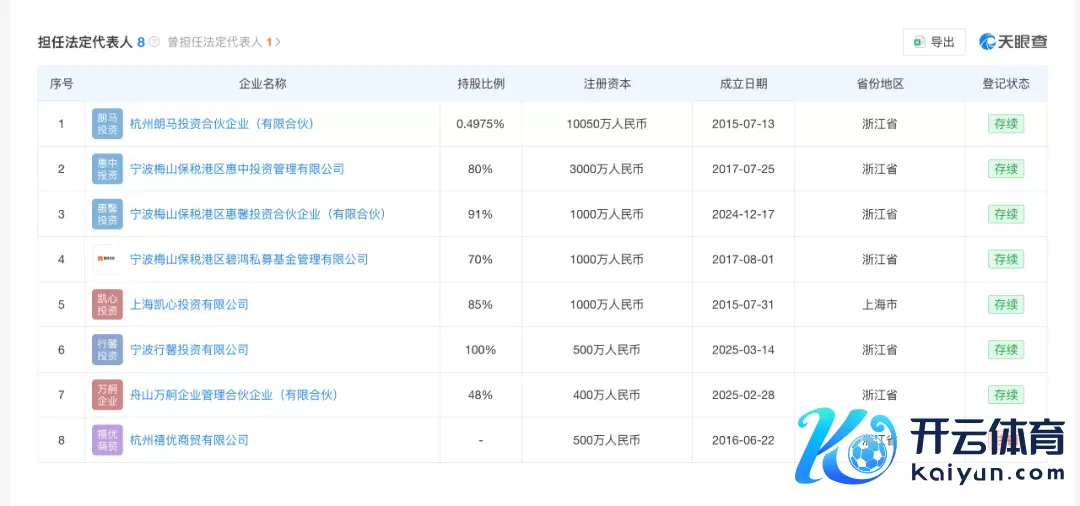This screenshot has height=506, width=1080.
Task: Click the 凯心投资 red logo icon
Action: tap(107, 304)
